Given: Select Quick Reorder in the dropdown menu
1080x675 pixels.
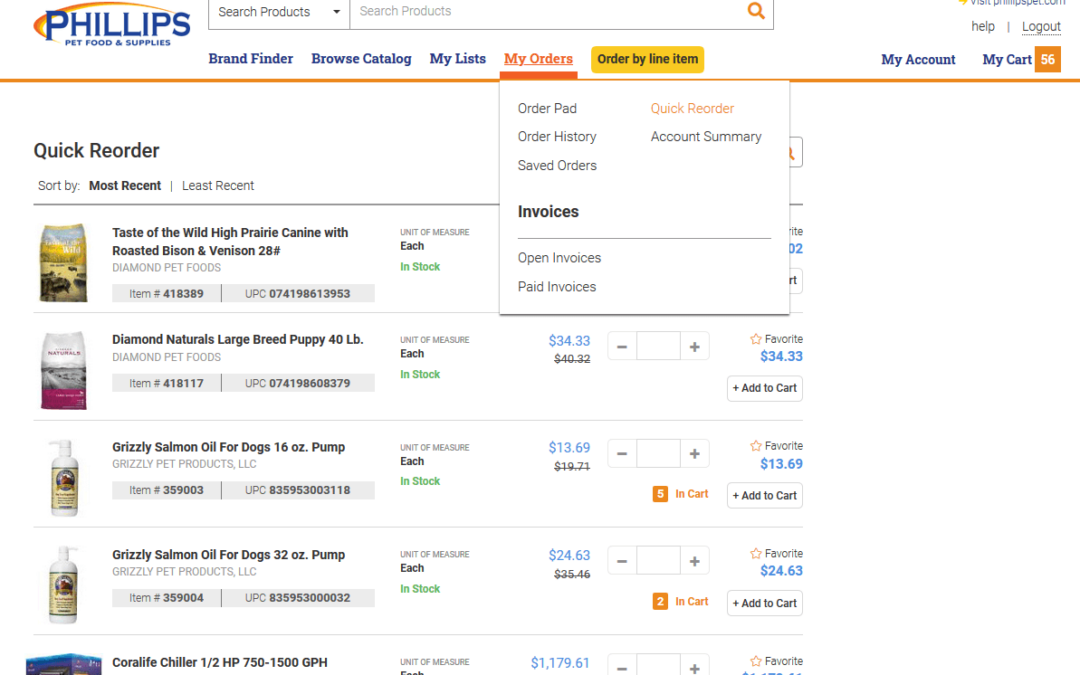Looking at the screenshot, I should 692,108.
